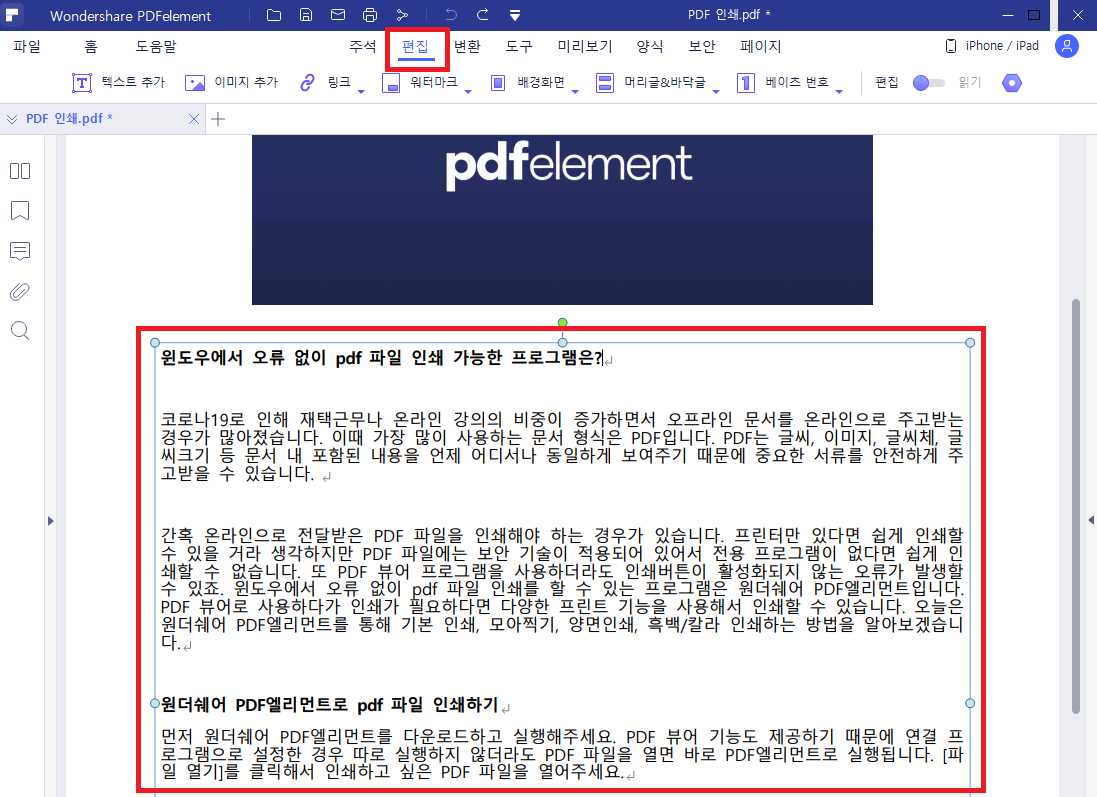Open the comments panel icon
This screenshot has width=1097, height=797.
pos(20,251)
